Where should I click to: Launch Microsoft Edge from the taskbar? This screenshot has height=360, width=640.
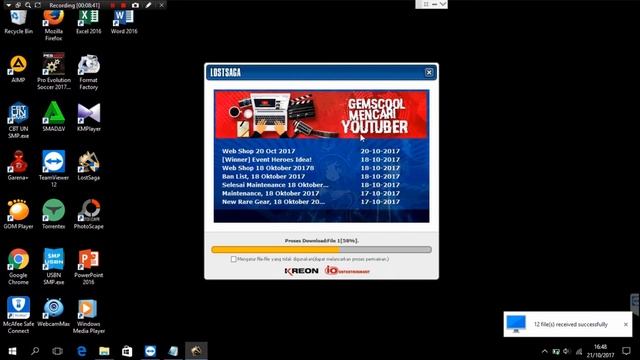tap(82, 351)
